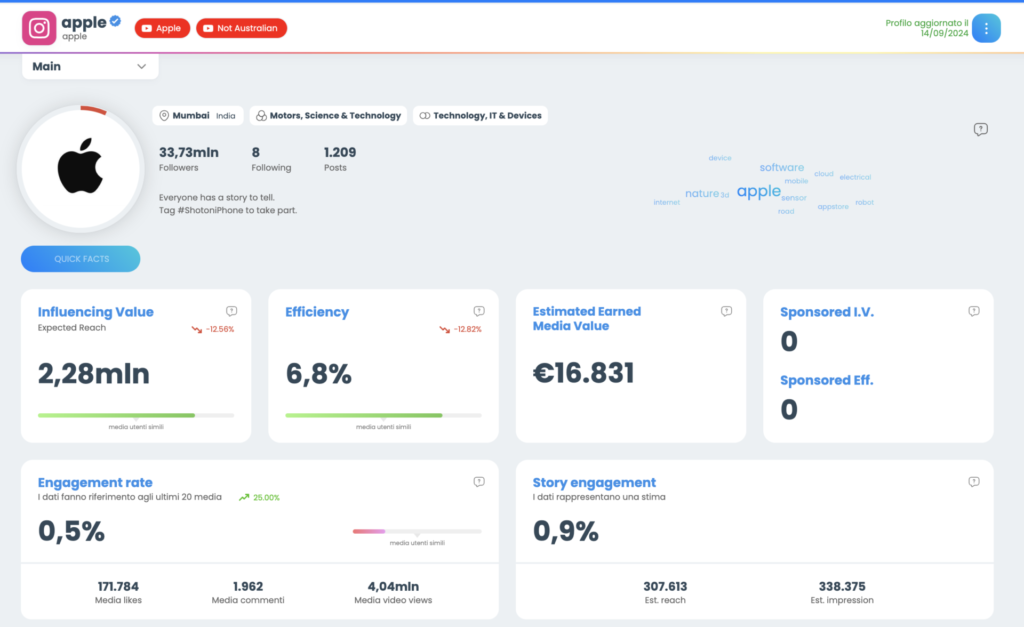
Task: Click the 1.962 Media commenti value
Action: click(248, 587)
